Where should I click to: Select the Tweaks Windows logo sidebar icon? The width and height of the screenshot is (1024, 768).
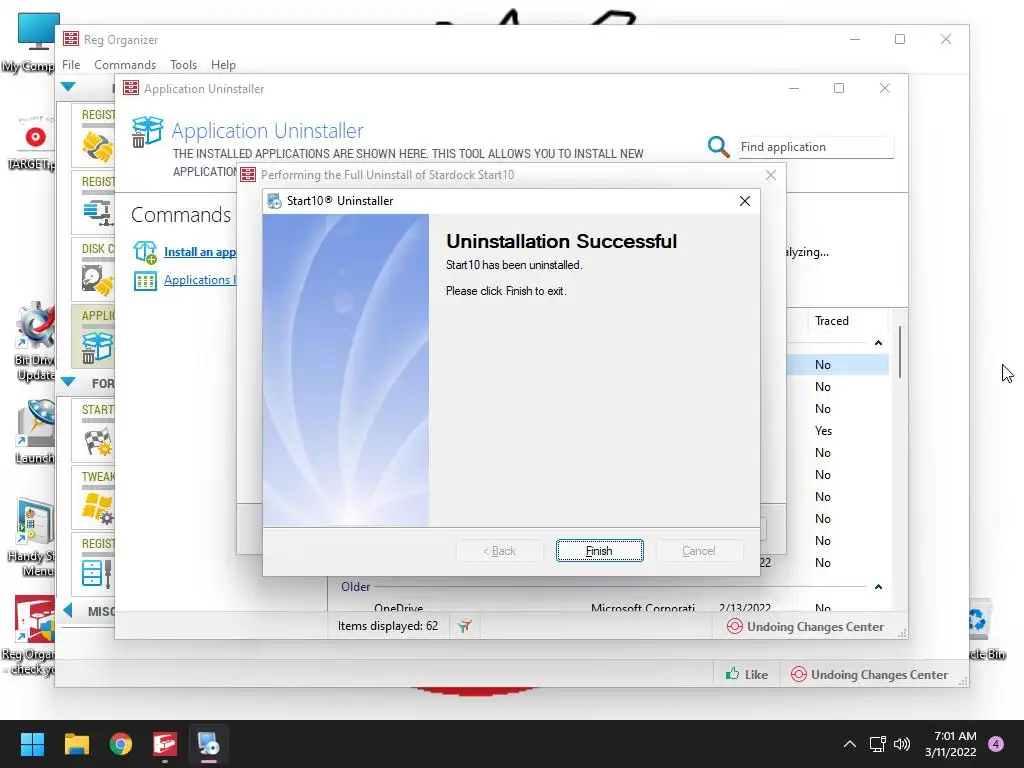click(97, 509)
